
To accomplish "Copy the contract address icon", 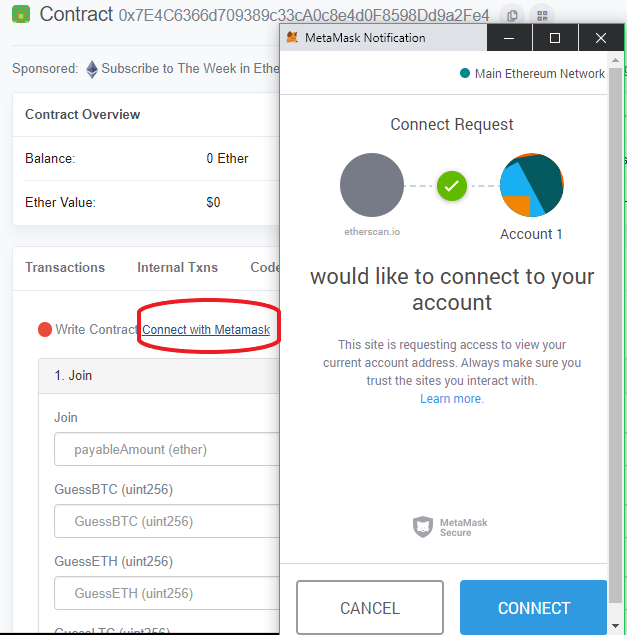I will point(512,16).
